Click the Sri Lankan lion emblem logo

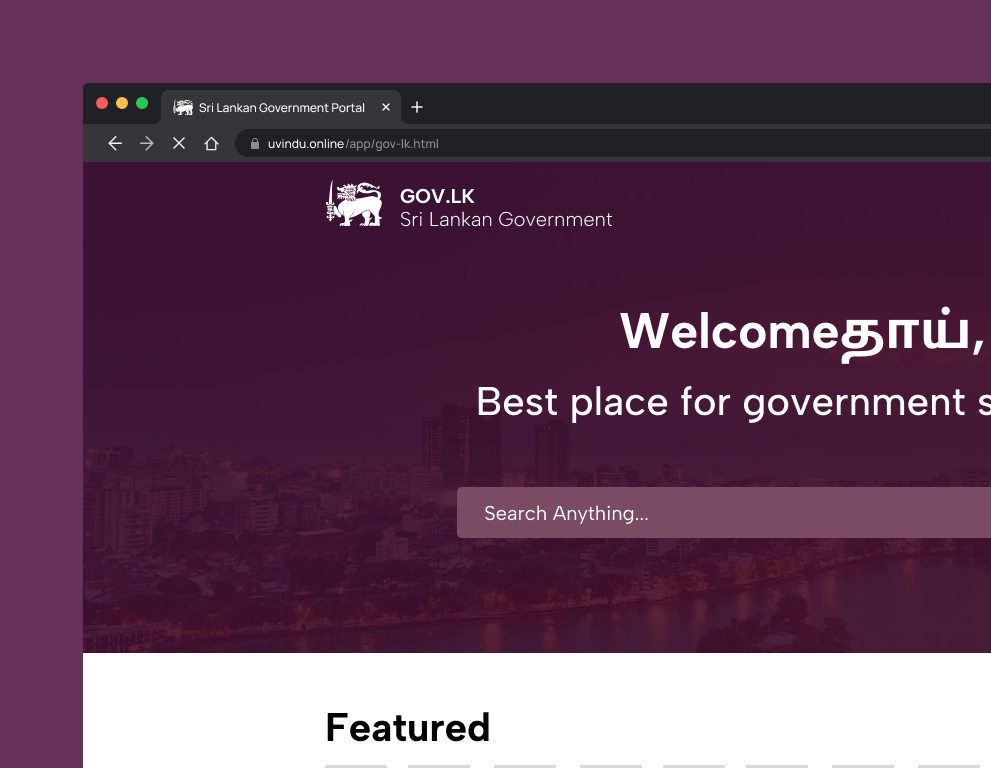click(x=354, y=205)
